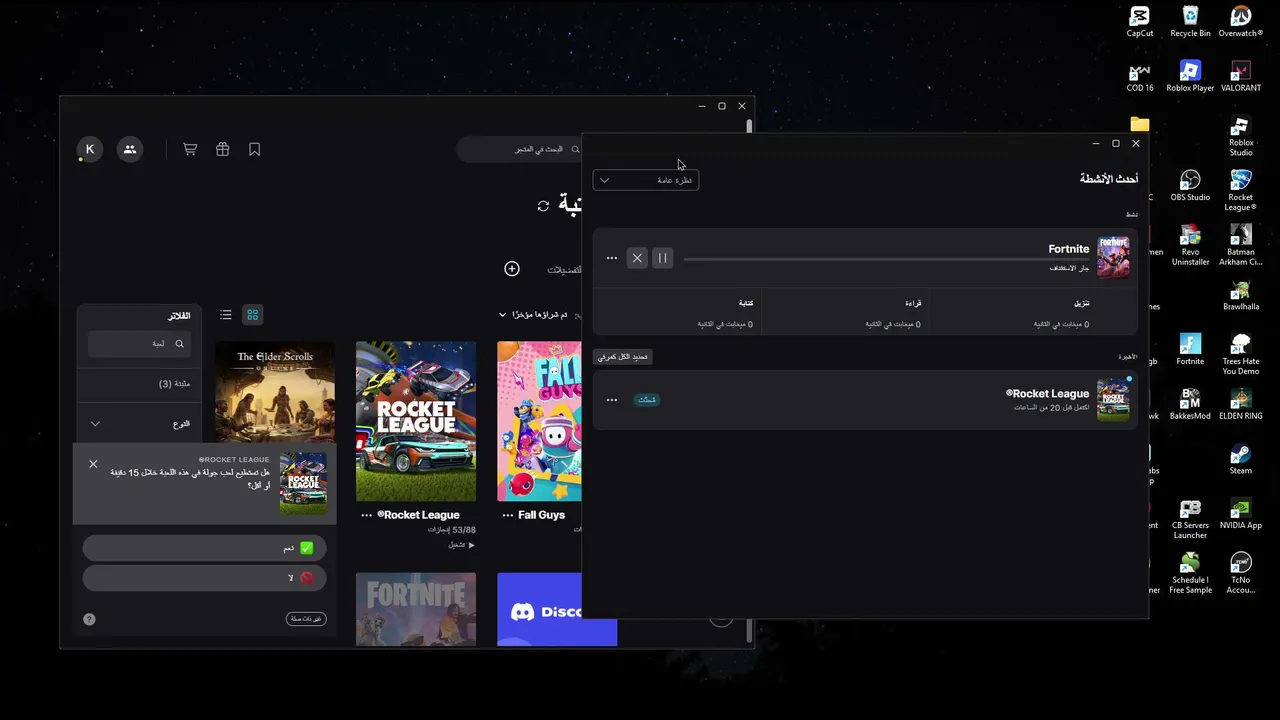This screenshot has height=720, width=1280.
Task: Select the Brawlhalla desktop icon
Action: point(1241,296)
